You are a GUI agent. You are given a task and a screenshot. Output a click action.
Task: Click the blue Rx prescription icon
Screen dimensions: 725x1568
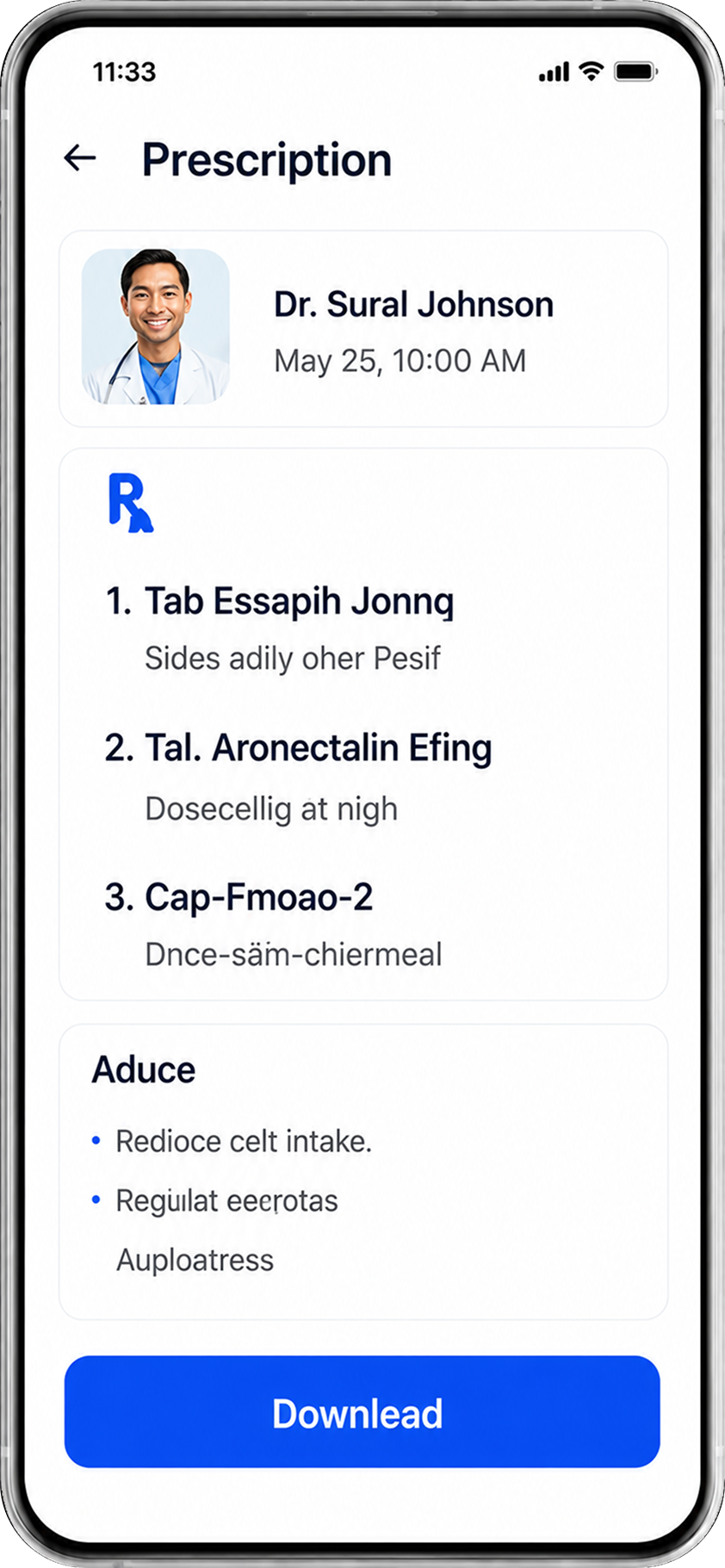tap(131, 503)
